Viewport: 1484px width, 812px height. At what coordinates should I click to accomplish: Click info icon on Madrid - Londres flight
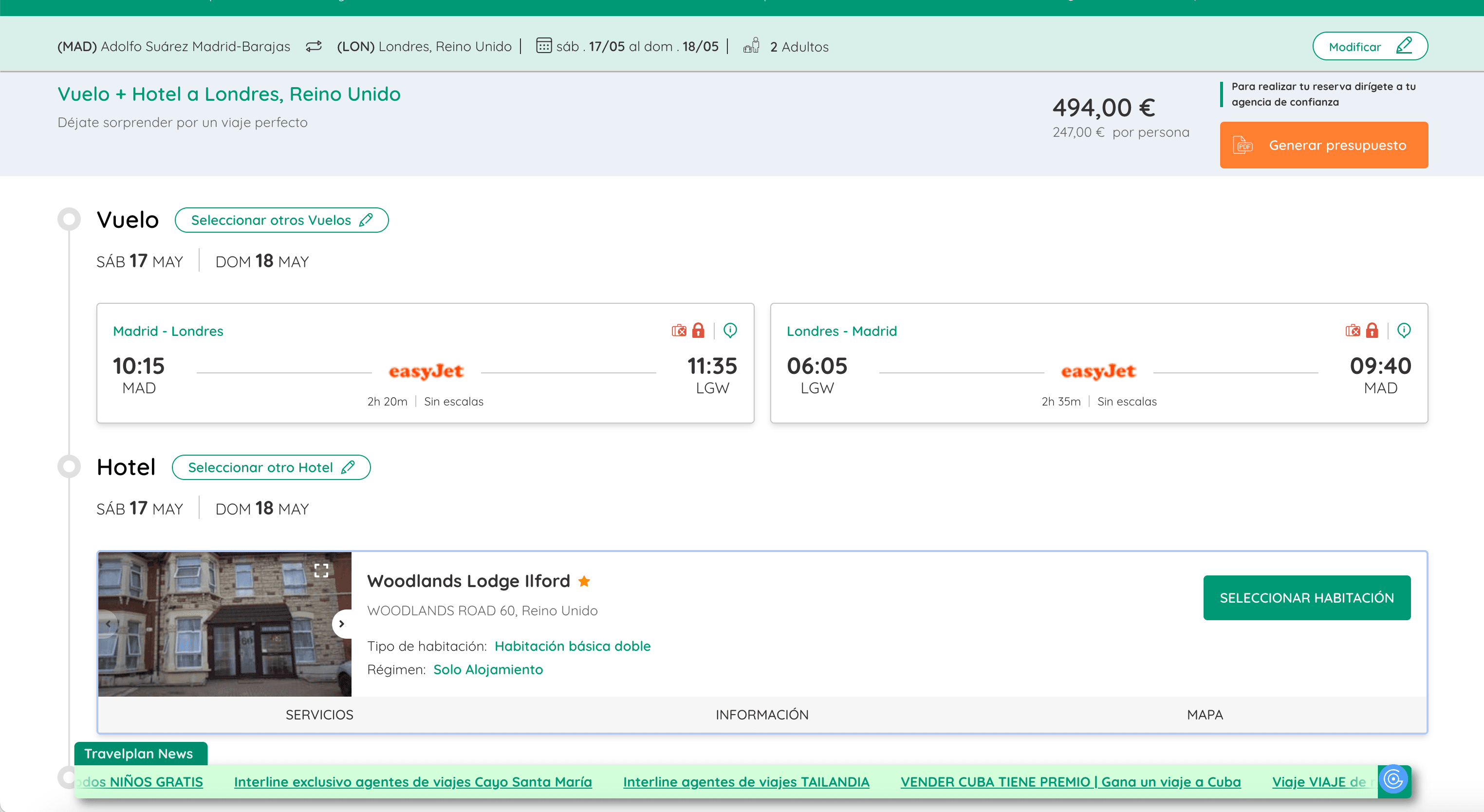click(x=730, y=330)
